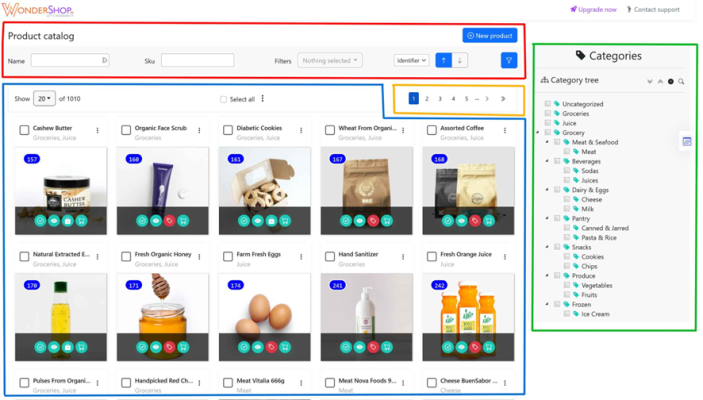Click the Contact support link
This screenshot has height=400, width=703.
[653, 9]
